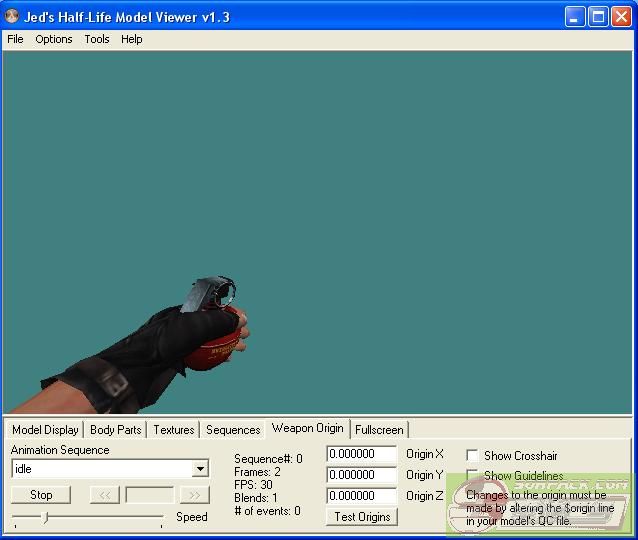The width and height of the screenshot is (638, 540).
Task: Switch to the Model Display tab
Action: [x=45, y=430]
